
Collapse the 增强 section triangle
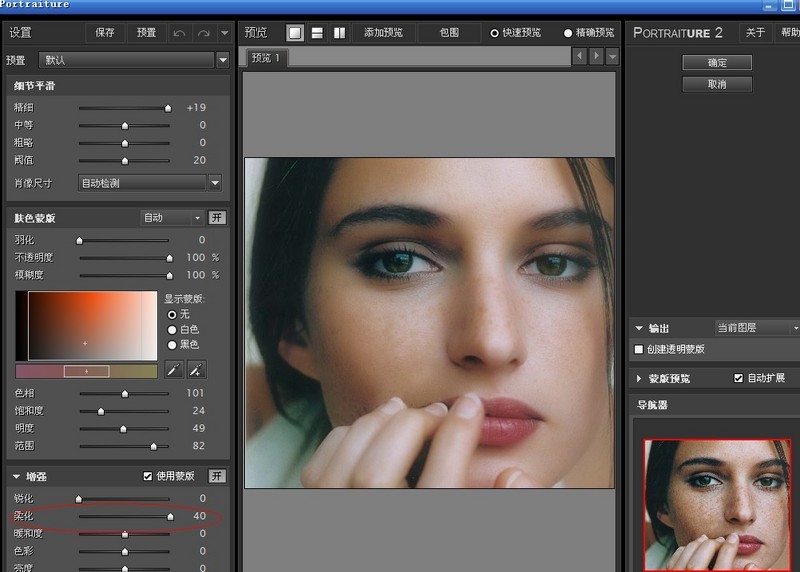pyautogui.click(x=16, y=477)
